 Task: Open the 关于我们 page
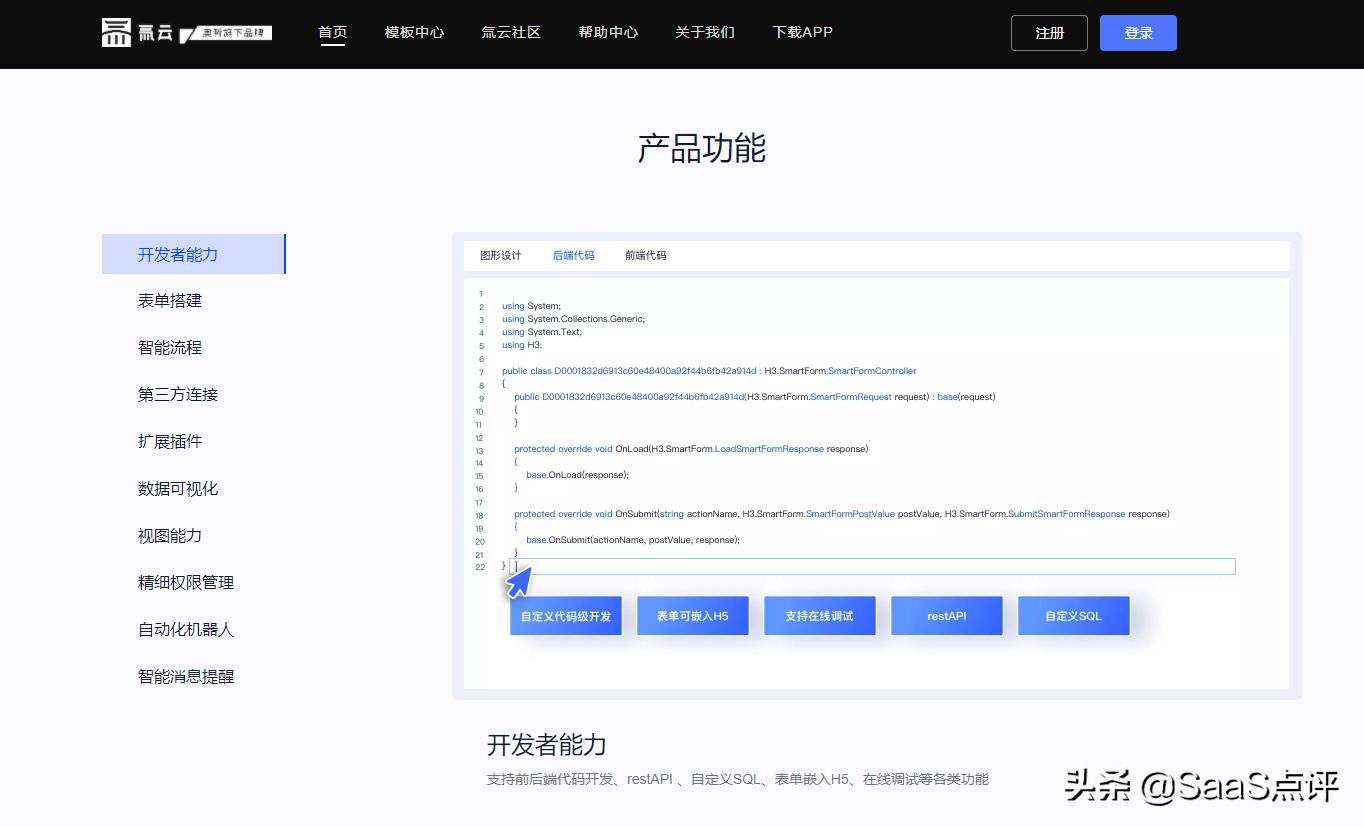point(704,32)
